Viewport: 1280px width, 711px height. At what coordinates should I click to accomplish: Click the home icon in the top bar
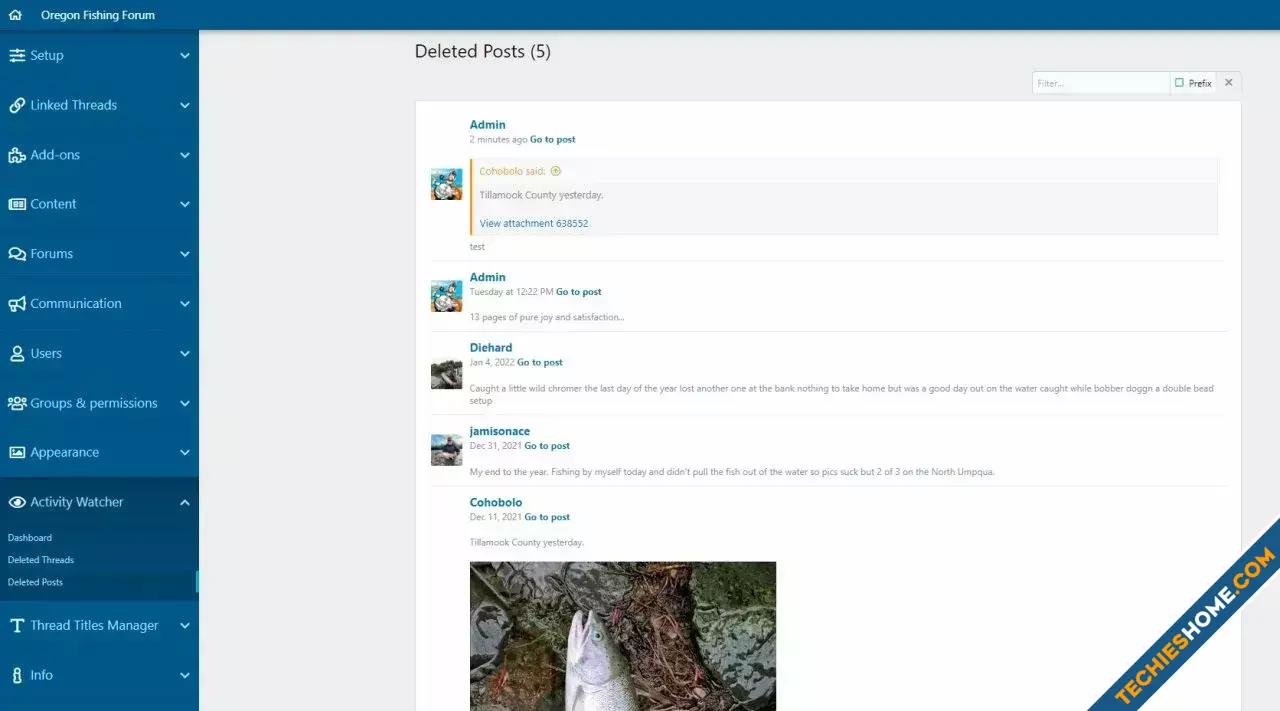point(15,15)
